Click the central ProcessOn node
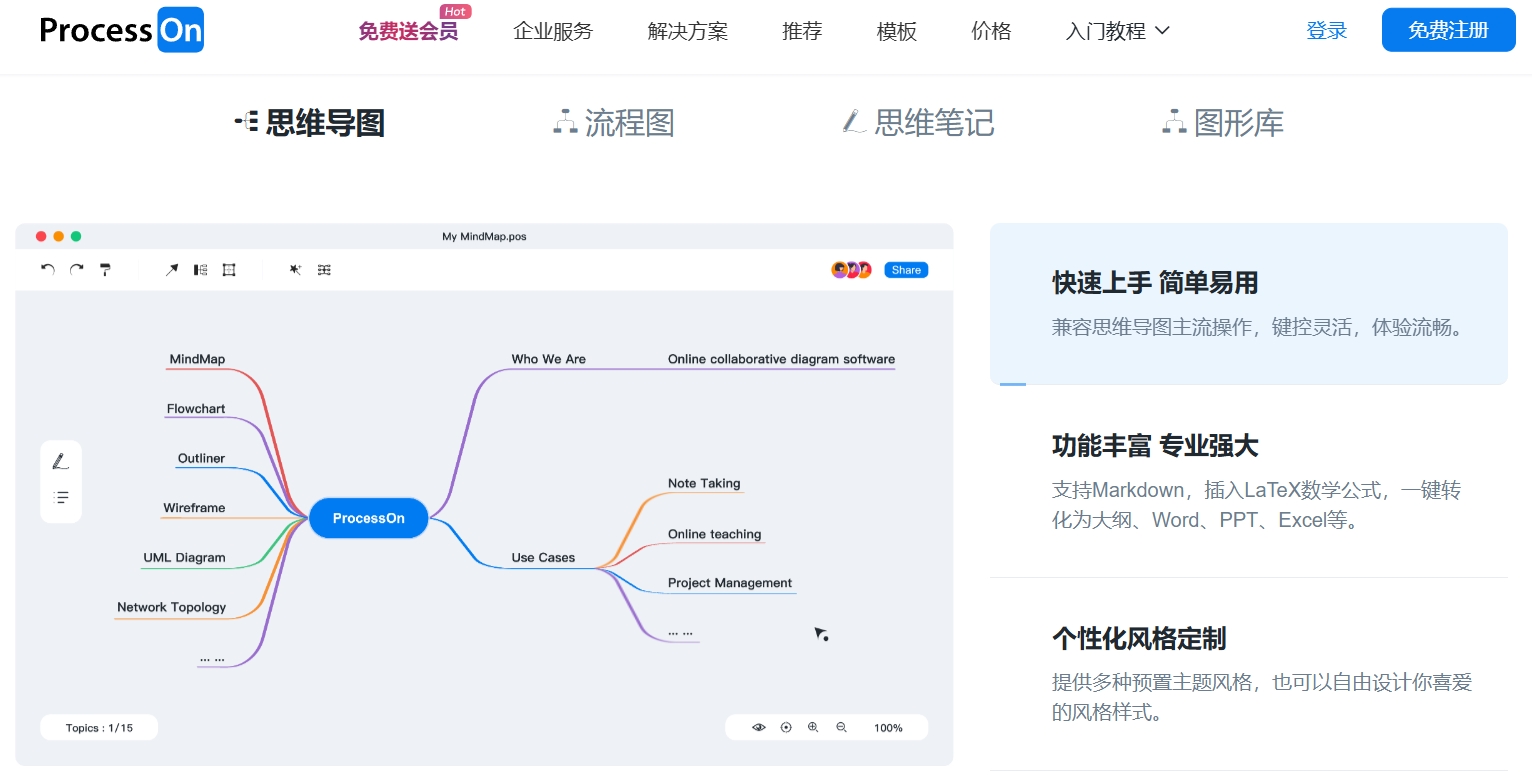The height and width of the screenshot is (776, 1532). point(369,518)
